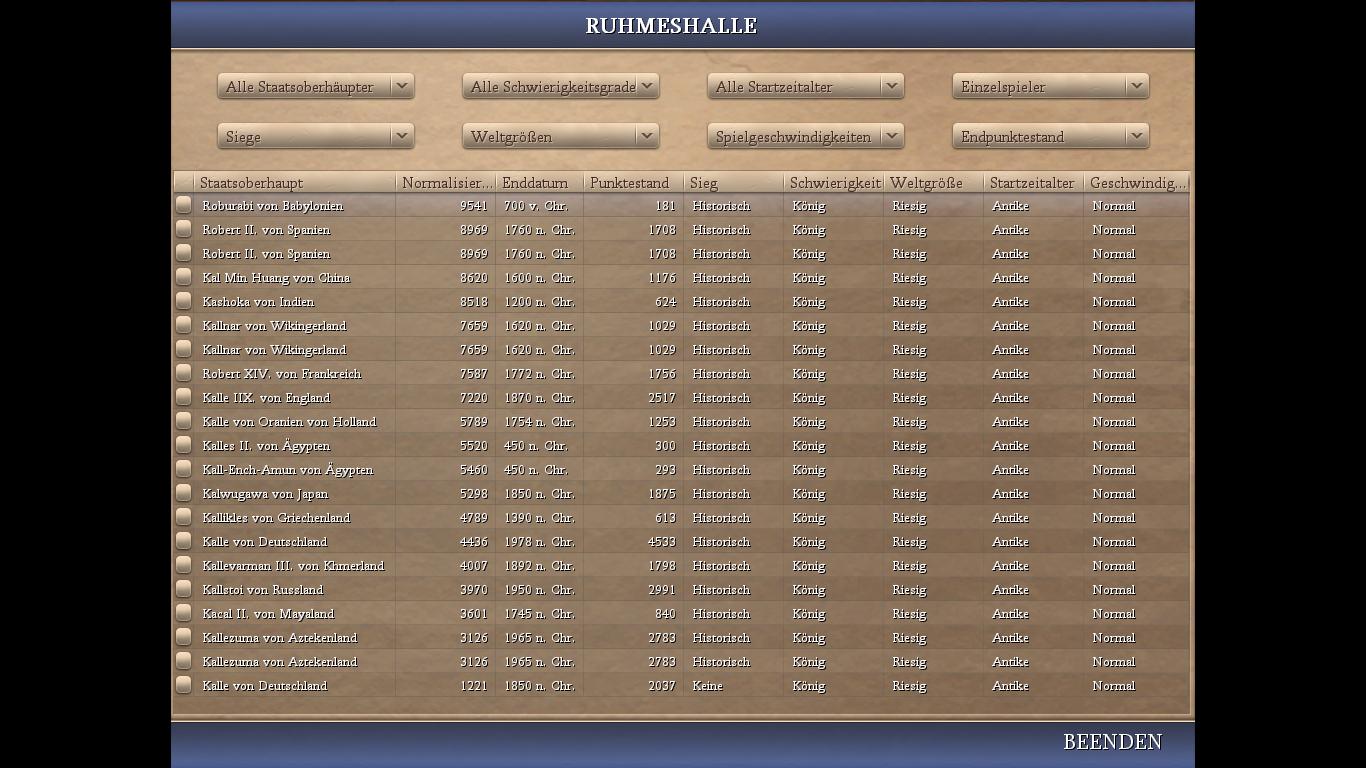Click the row button for Kacal II. von Mayaland
Image resolution: width=1366 pixels, height=768 pixels.
[183, 613]
